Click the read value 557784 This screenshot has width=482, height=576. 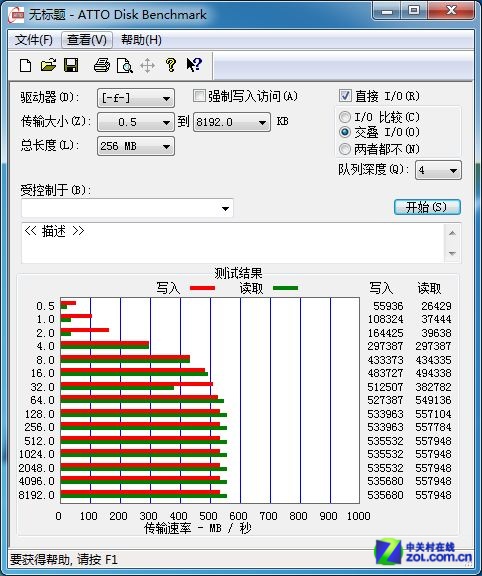(x=434, y=427)
